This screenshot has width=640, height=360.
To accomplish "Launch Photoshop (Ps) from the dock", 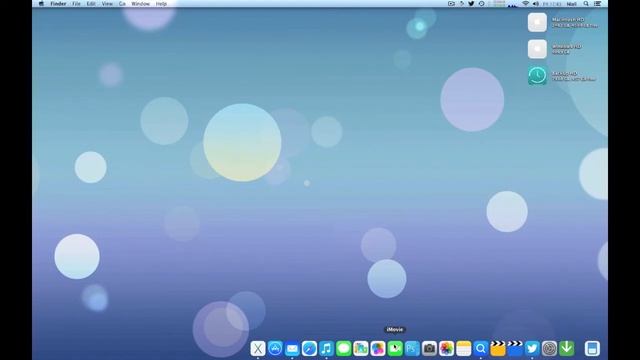I will (x=412, y=349).
